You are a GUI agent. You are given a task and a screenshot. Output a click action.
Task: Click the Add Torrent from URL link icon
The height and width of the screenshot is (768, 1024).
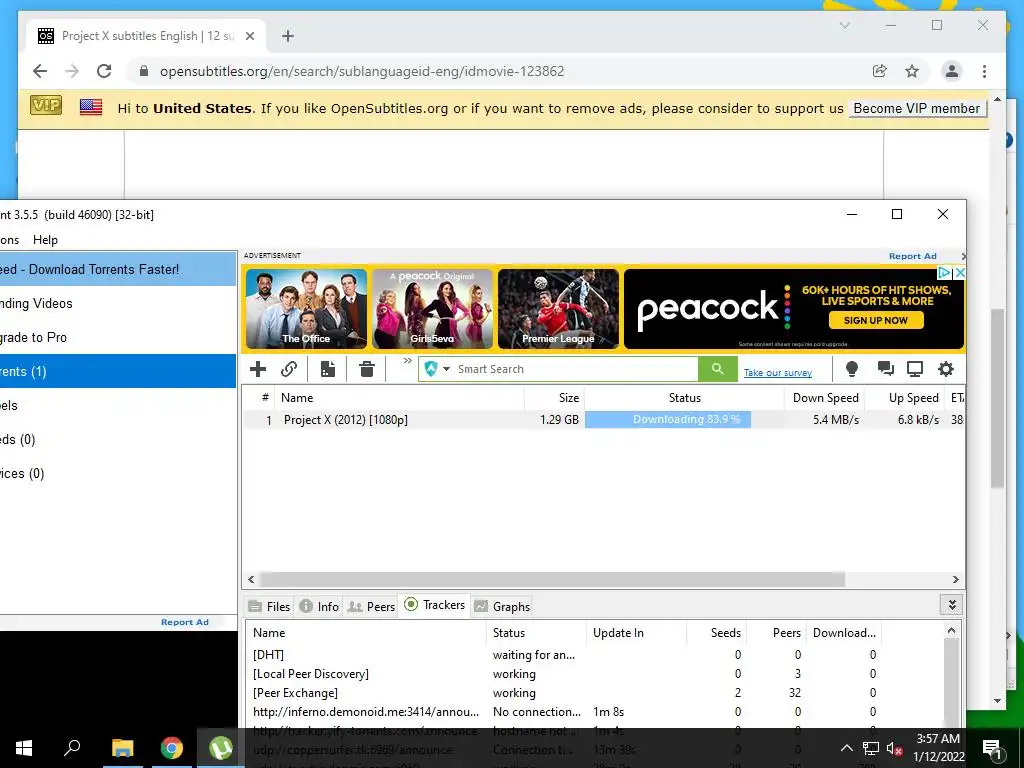click(289, 369)
